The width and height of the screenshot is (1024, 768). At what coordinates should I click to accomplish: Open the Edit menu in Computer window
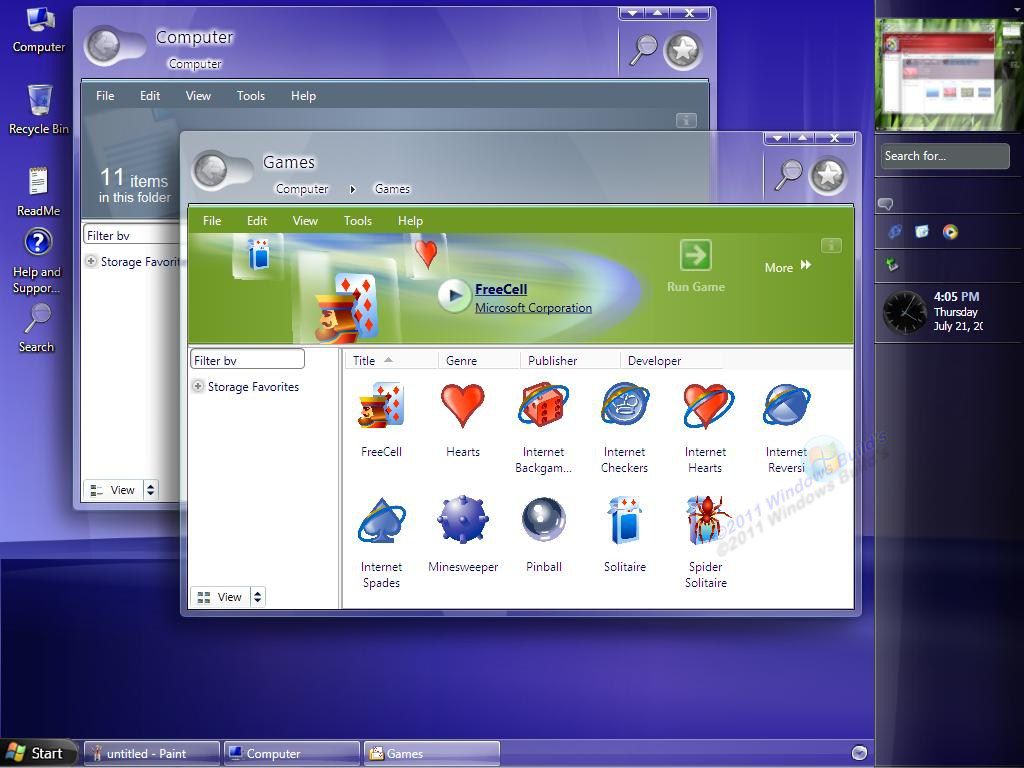tap(150, 95)
